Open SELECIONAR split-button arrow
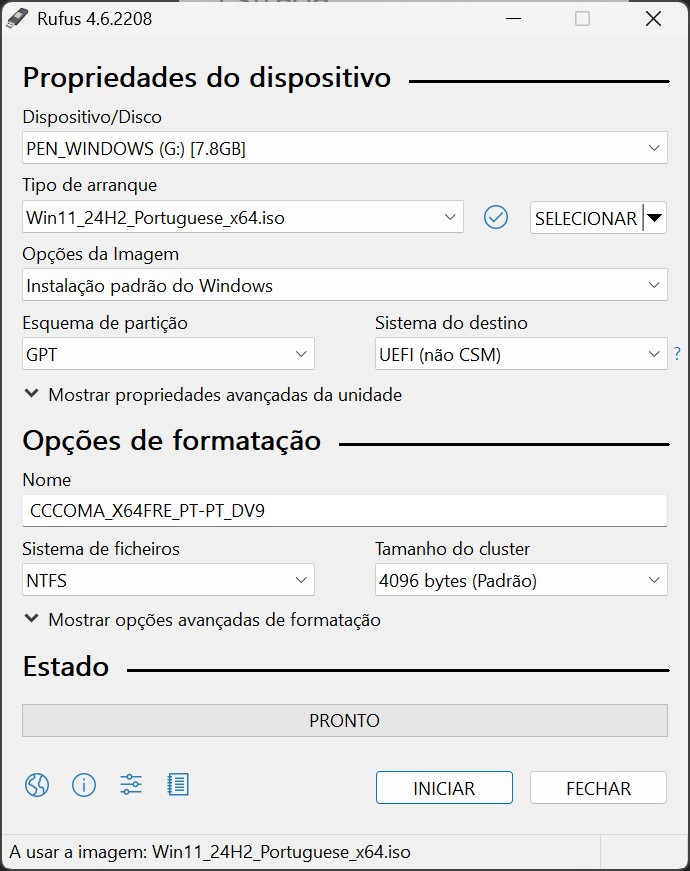This screenshot has width=690, height=871. [654, 217]
